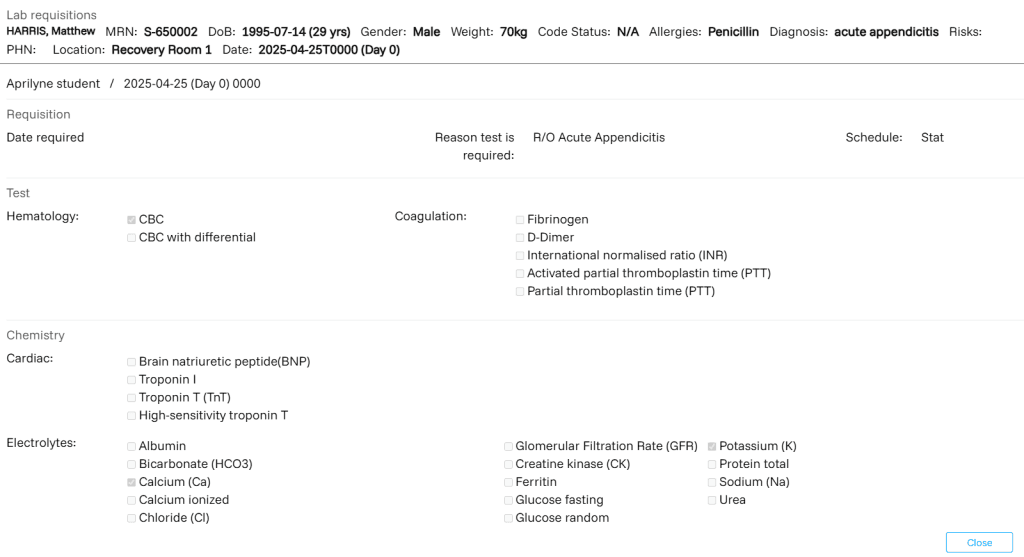Image resolution: width=1024 pixels, height=557 pixels.
Task: Check the Albumin checkbox
Action: tap(131, 447)
